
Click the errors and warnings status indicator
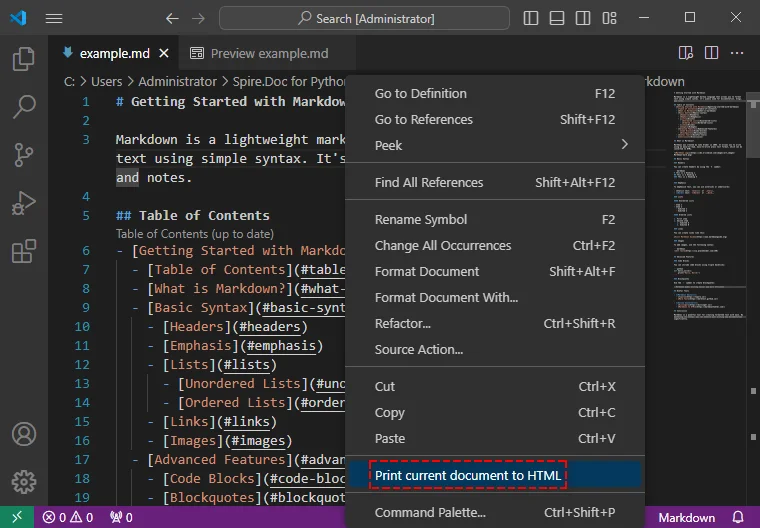tap(68, 517)
